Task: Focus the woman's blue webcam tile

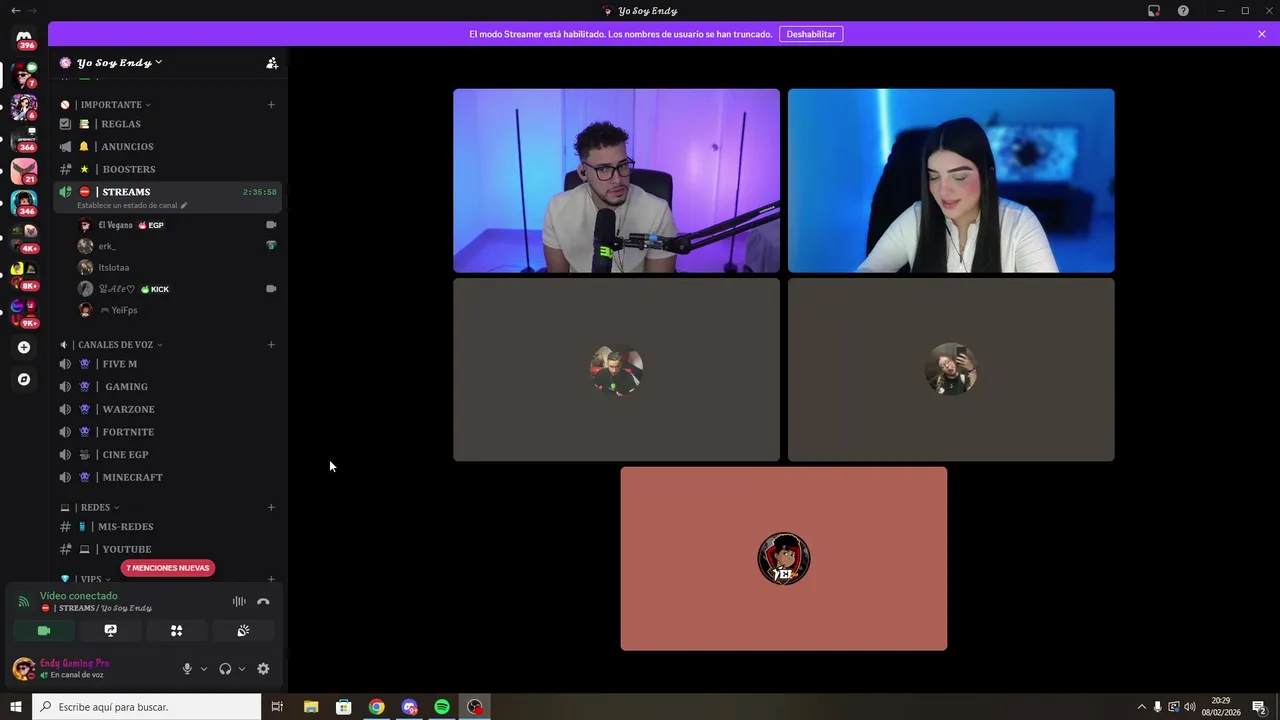Action: 951,181
